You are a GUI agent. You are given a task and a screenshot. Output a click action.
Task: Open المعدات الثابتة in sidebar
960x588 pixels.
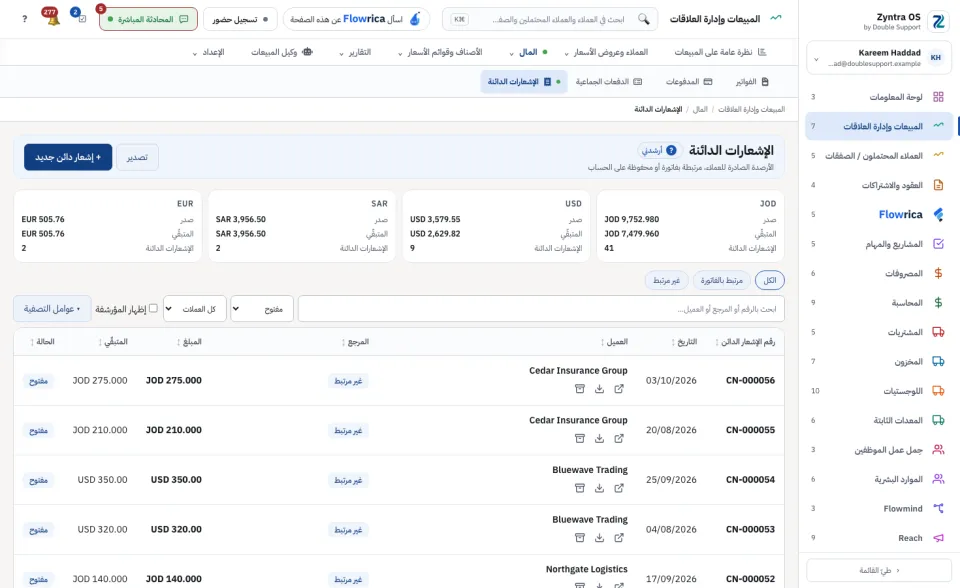pos(879,420)
